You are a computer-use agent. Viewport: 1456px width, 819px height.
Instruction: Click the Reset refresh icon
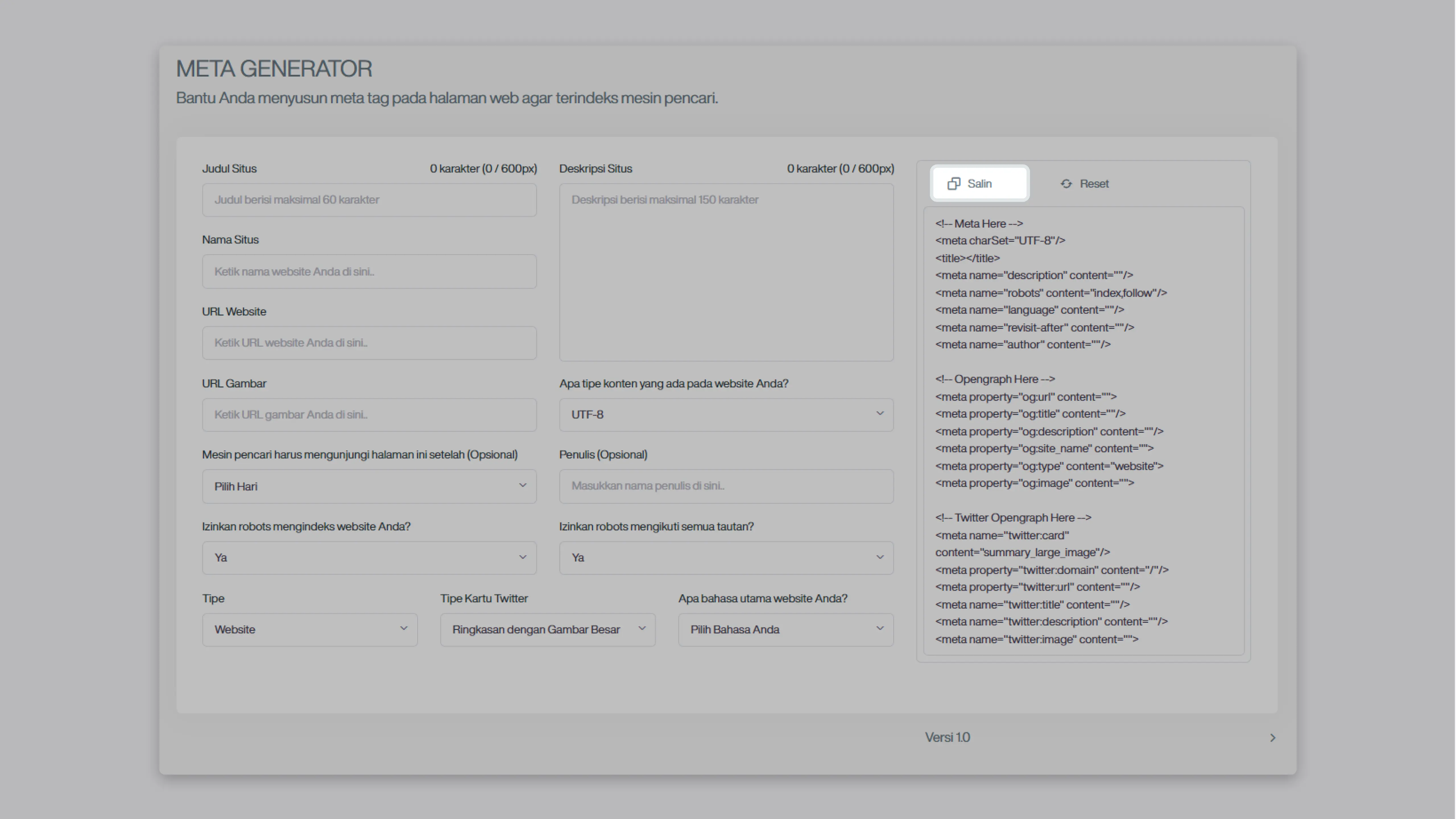(x=1066, y=184)
